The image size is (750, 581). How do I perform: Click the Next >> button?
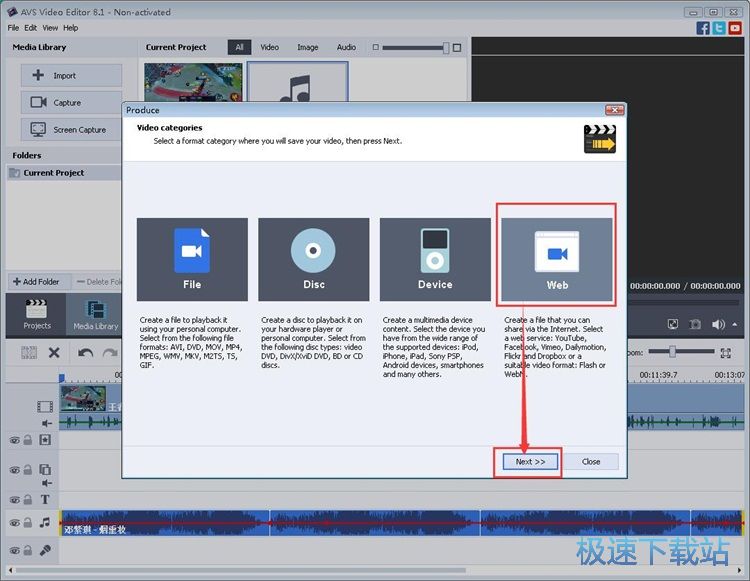point(530,461)
